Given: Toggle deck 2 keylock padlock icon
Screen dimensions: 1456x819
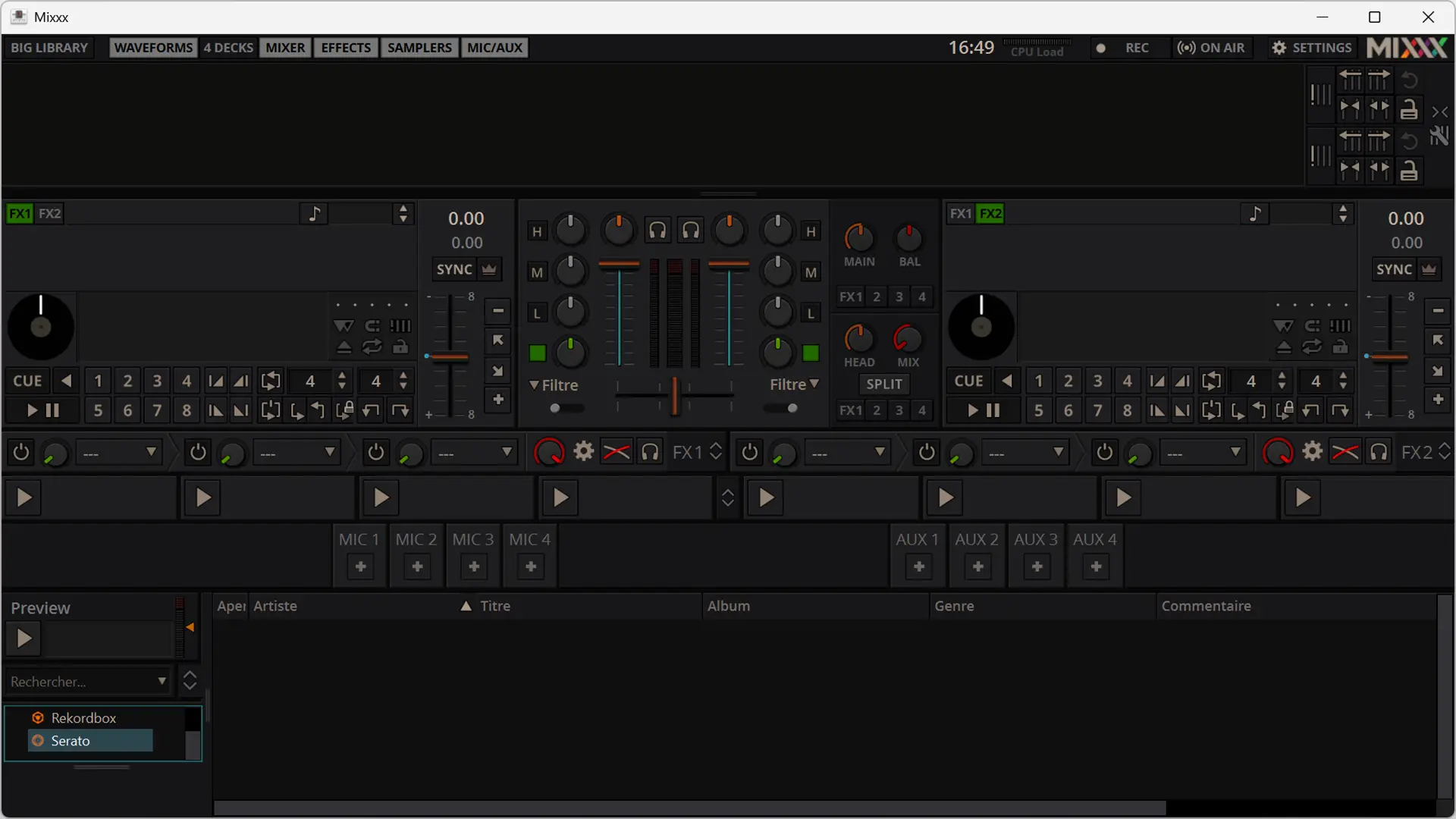Looking at the screenshot, I should tap(1341, 347).
